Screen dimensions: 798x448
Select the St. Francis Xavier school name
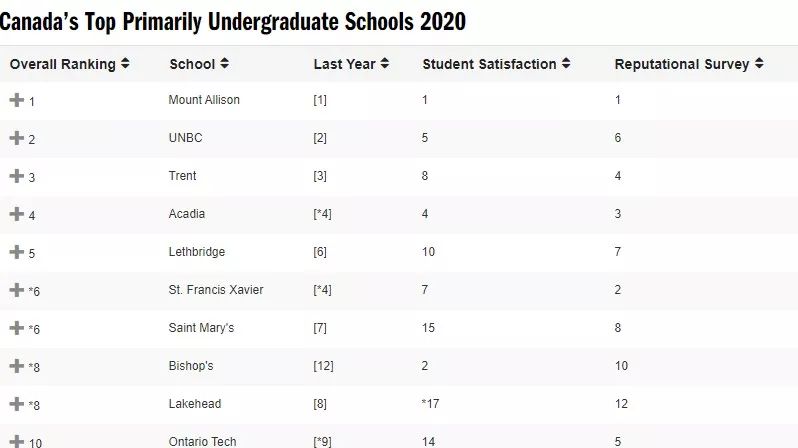[216, 290]
